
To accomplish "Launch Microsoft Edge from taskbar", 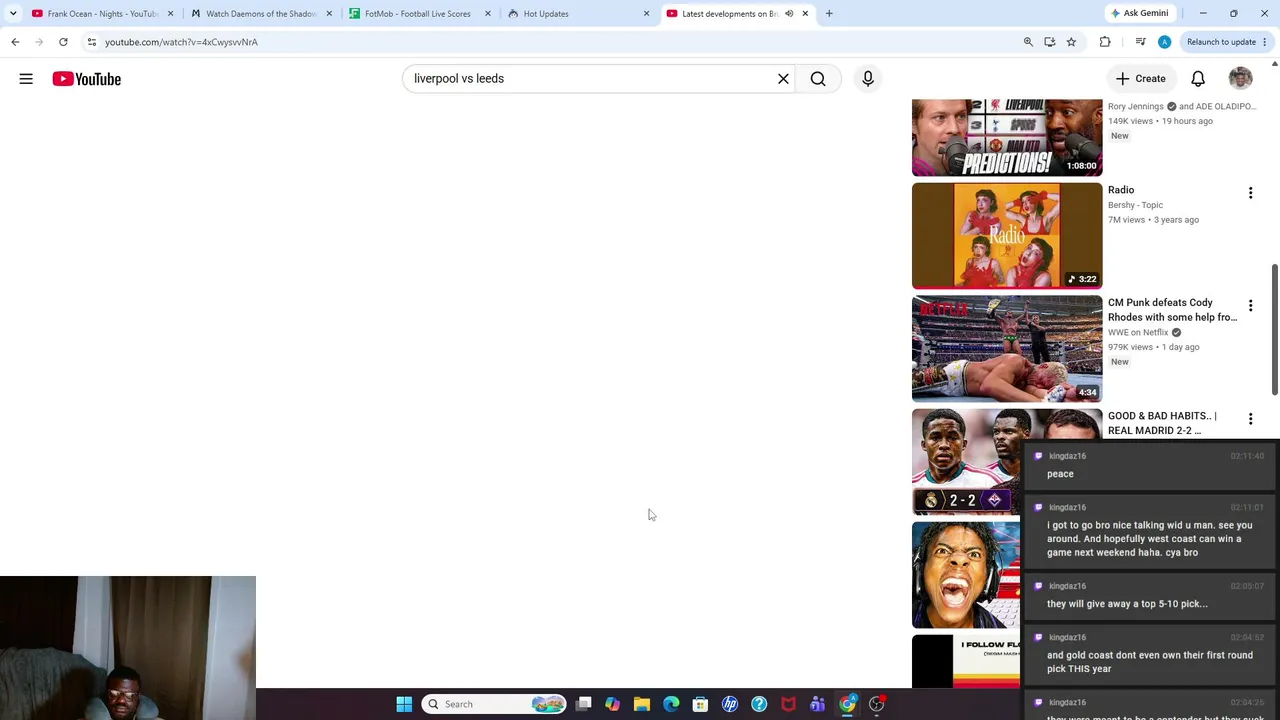I will 671,704.
